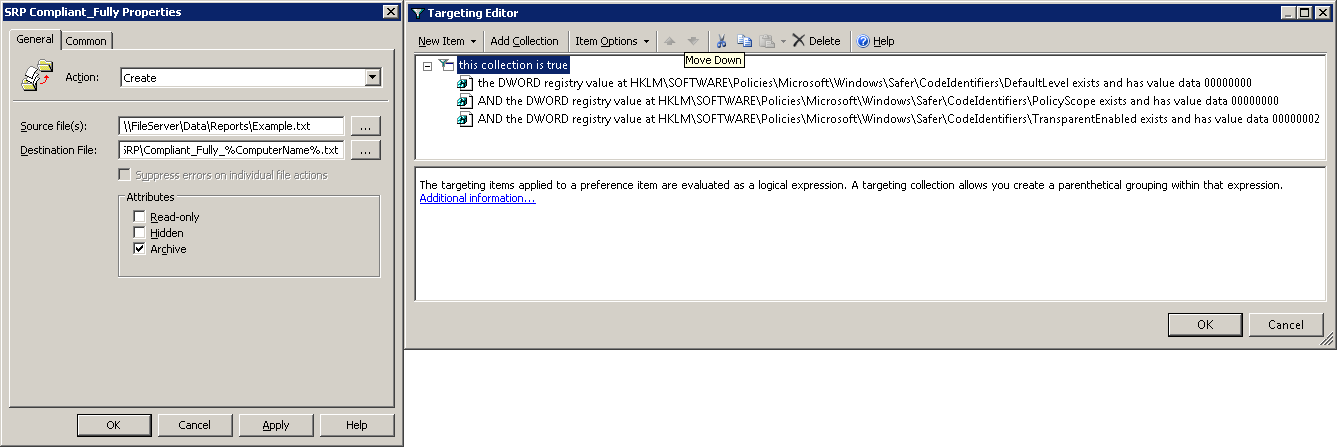Open the Additional information link
The image size is (1337, 447).
click(477, 199)
